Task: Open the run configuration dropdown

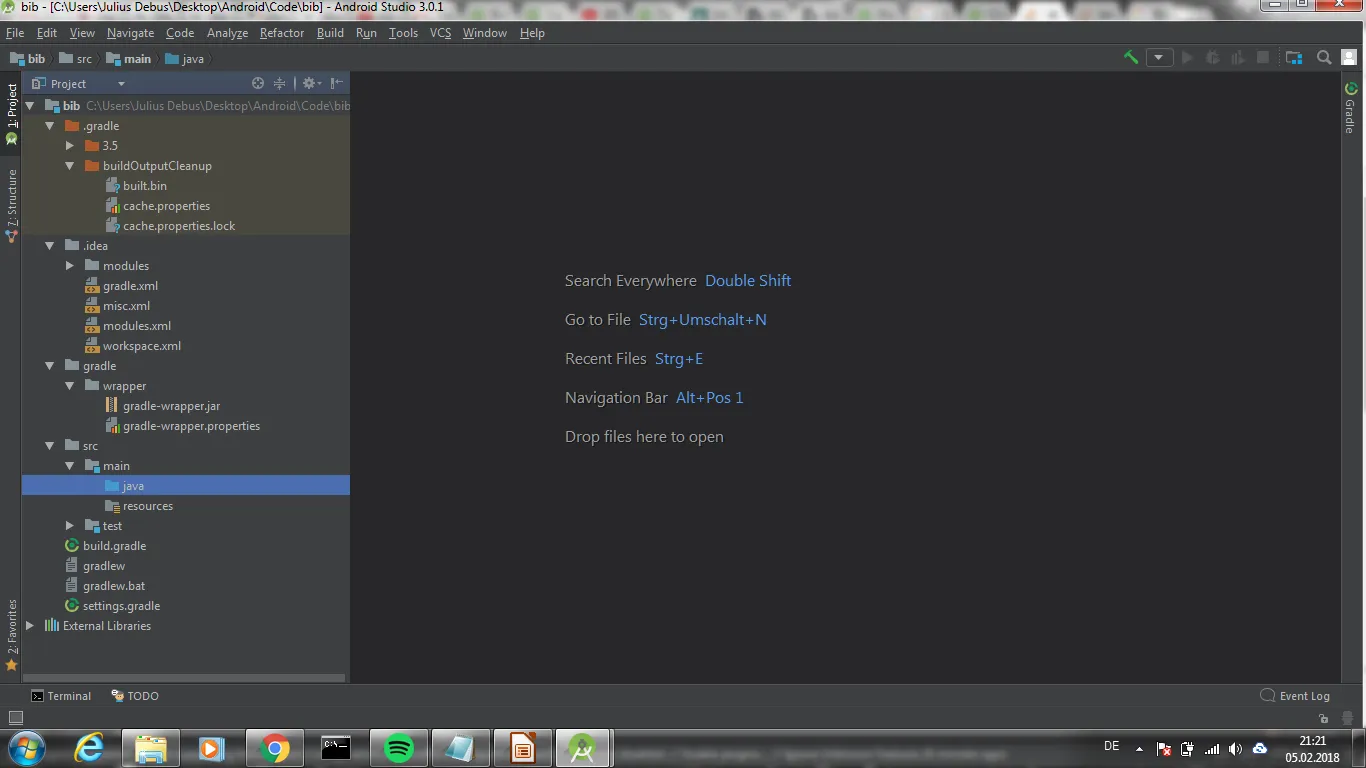Action: pos(1159,58)
